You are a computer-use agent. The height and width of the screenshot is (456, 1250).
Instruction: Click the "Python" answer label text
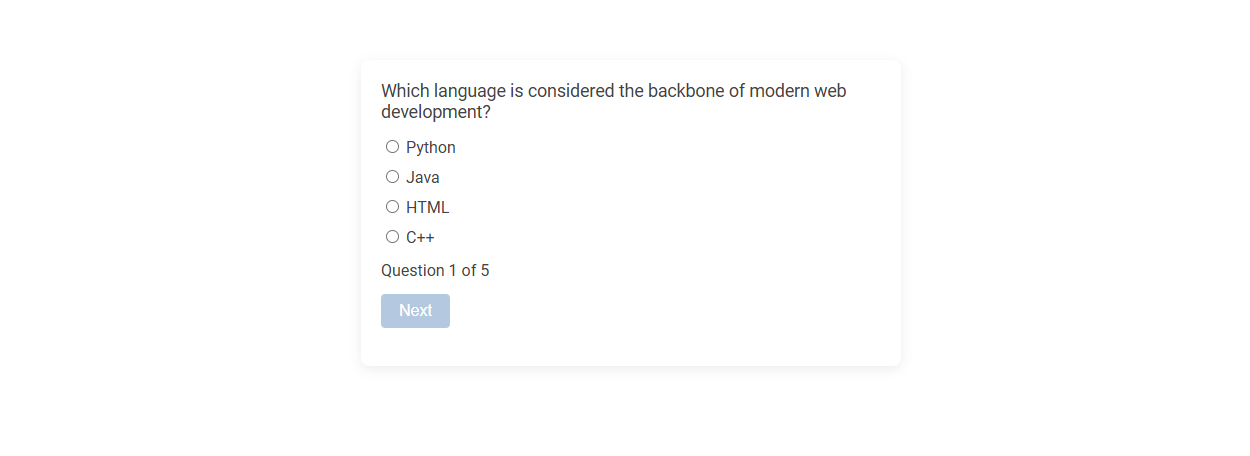pos(431,148)
